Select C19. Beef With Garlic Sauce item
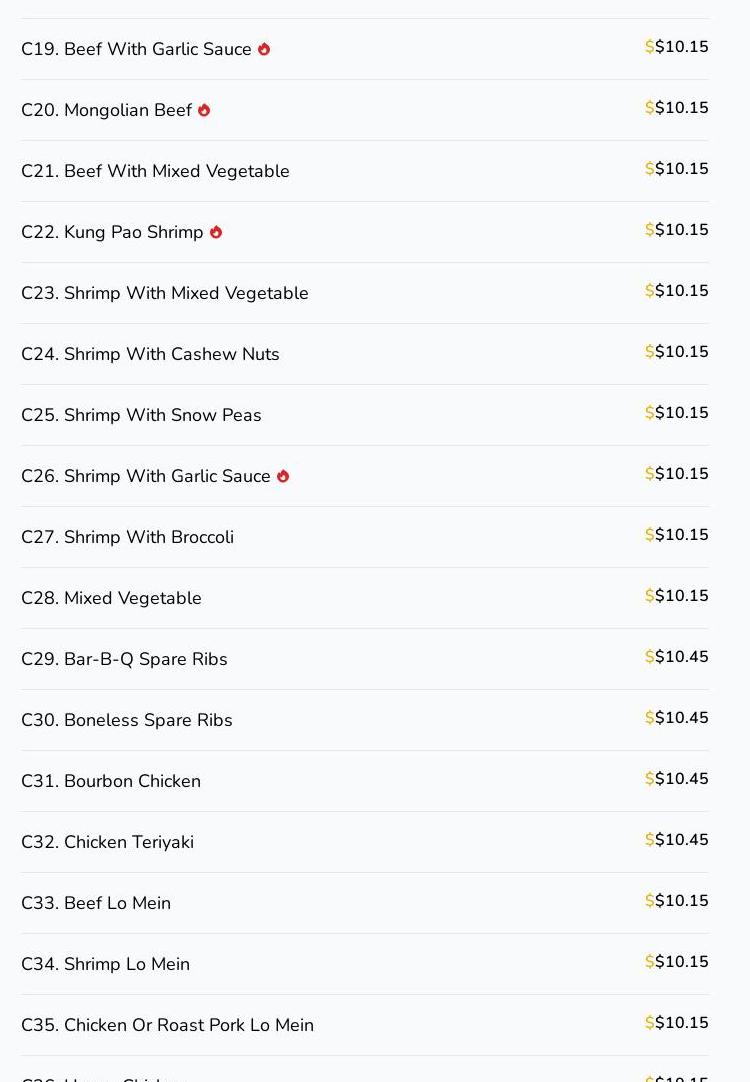This screenshot has height=1082, width=750. click(136, 49)
